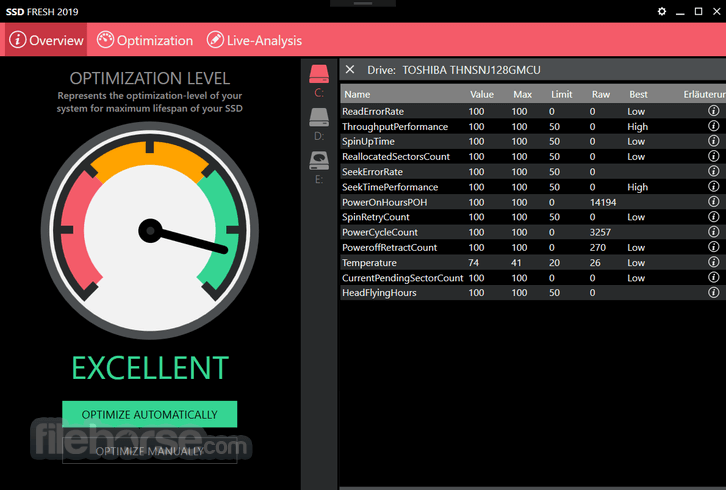The width and height of the screenshot is (726, 490).
Task: Sort by the Name column header
Action: click(357, 94)
